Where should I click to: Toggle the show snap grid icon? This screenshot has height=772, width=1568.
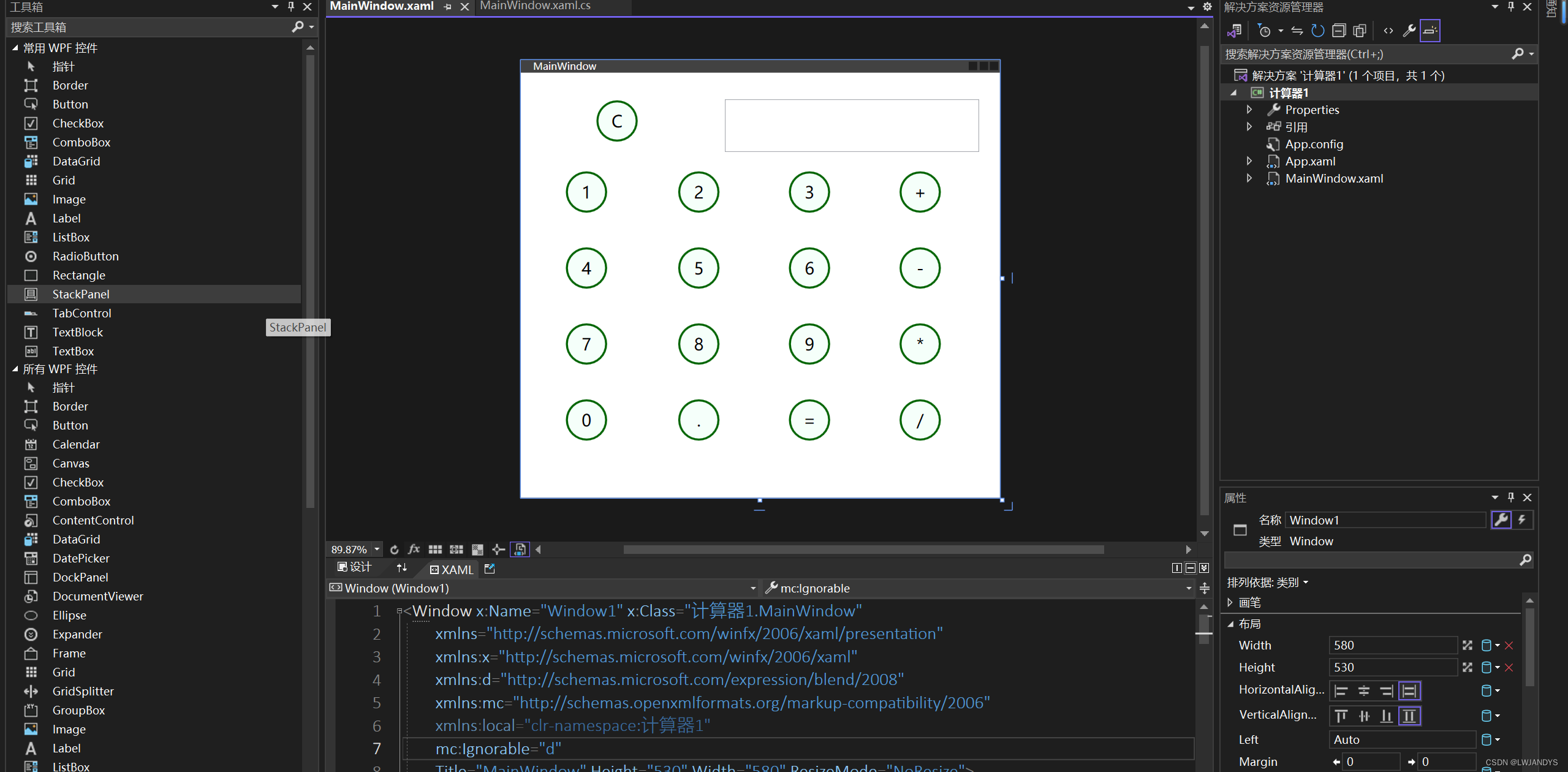pyautogui.click(x=435, y=550)
